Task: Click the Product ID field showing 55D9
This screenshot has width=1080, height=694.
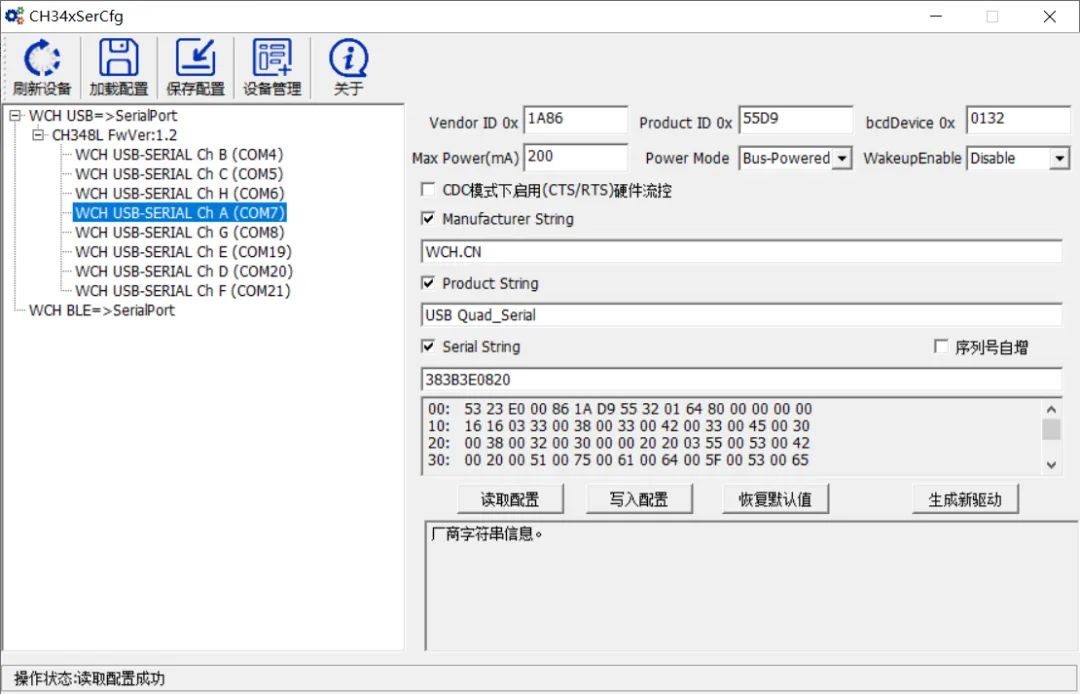Action: tap(796, 119)
